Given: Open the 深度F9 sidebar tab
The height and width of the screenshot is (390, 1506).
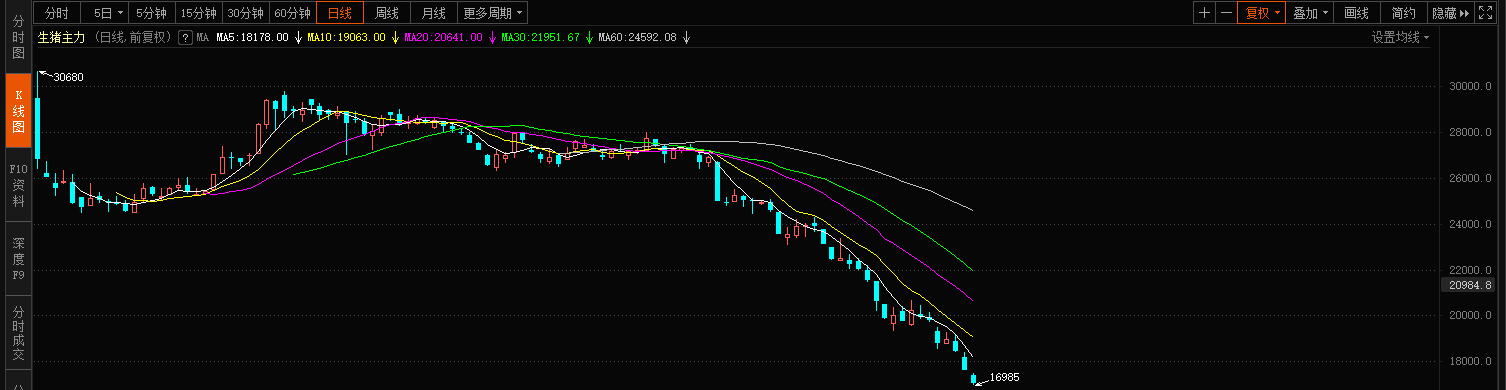Looking at the screenshot, I should (18, 258).
